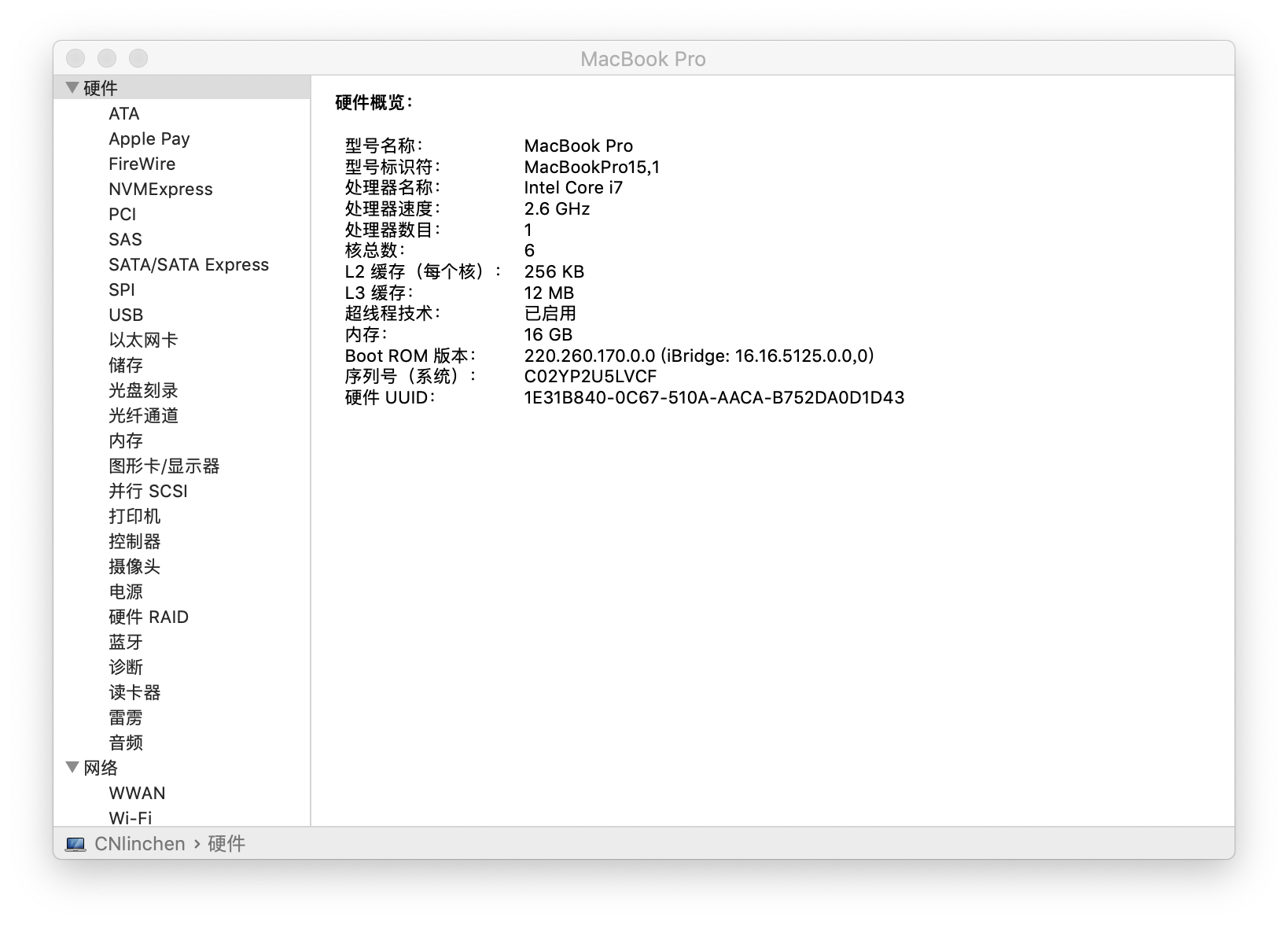Click the Boot ROM version value
Screen dimensions: 1288x925
coord(699,356)
